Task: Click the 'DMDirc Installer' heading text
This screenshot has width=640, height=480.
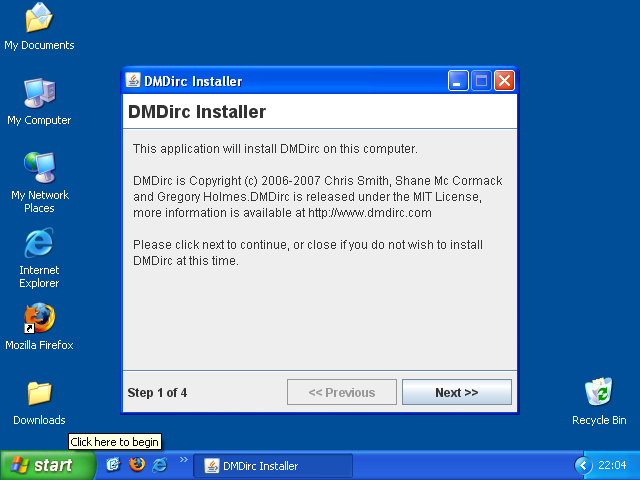Action: click(197, 112)
